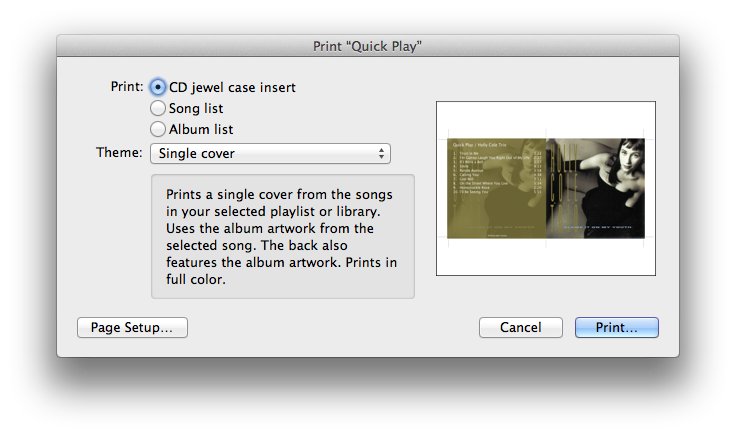The image size is (736, 436).
Task: Open the Theme dropdown showing Single cover
Action: tap(270, 153)
